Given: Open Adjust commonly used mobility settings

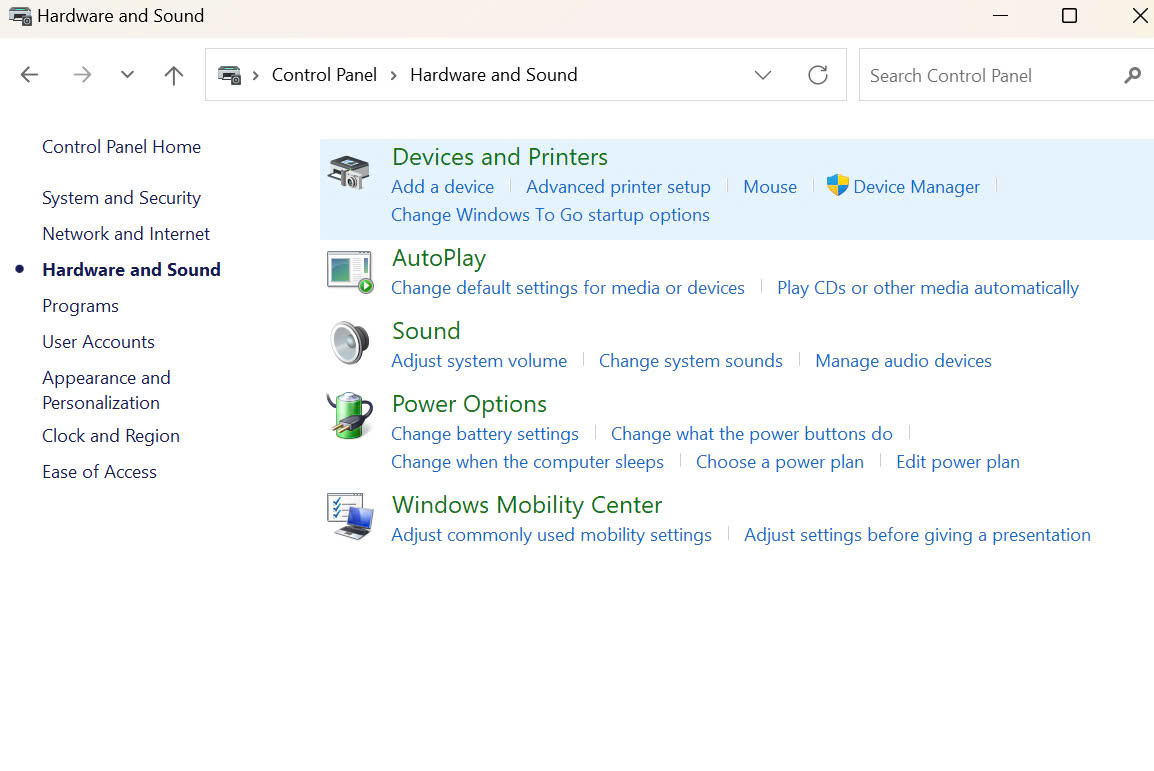Looking at the screenshot, I should point(551,535).
